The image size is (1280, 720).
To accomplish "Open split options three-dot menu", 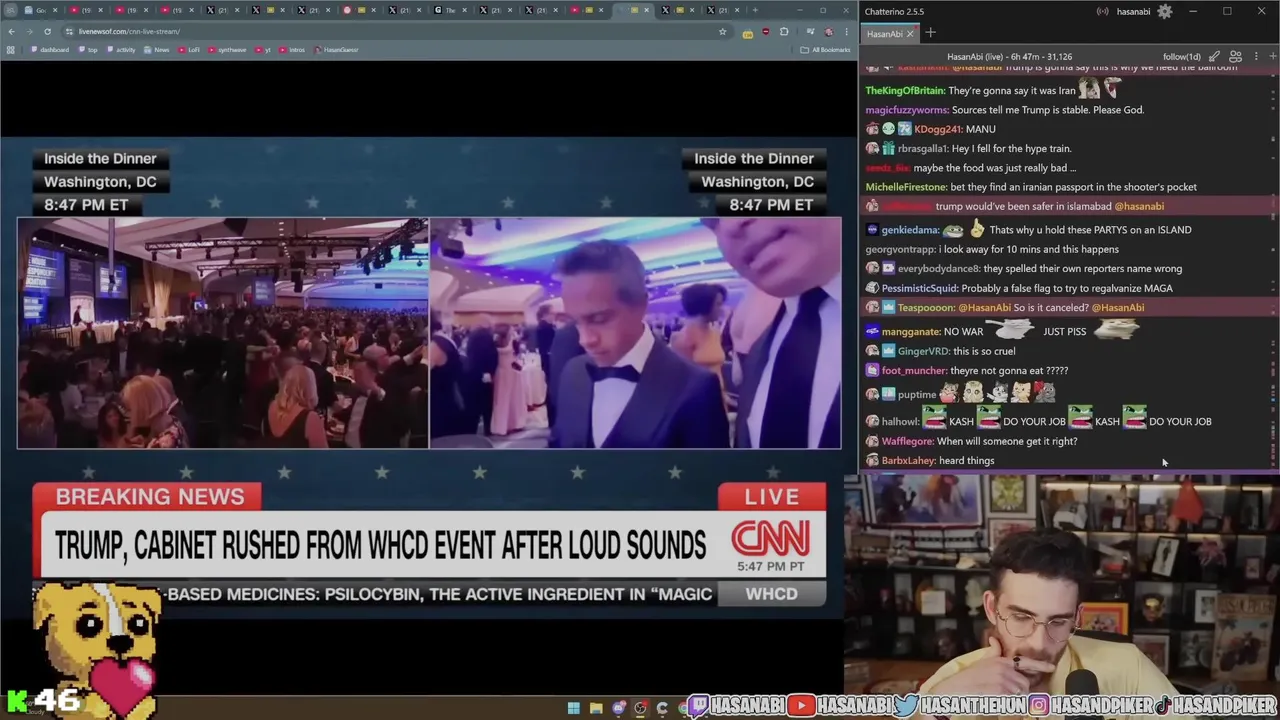I will (x=1254, y=57).
